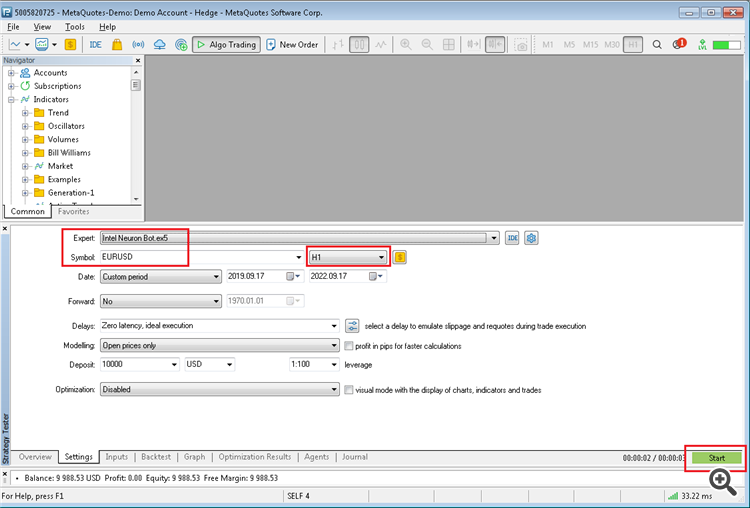
Task: Open expert settings gear beside Expert field
Action: coord(531,238)
